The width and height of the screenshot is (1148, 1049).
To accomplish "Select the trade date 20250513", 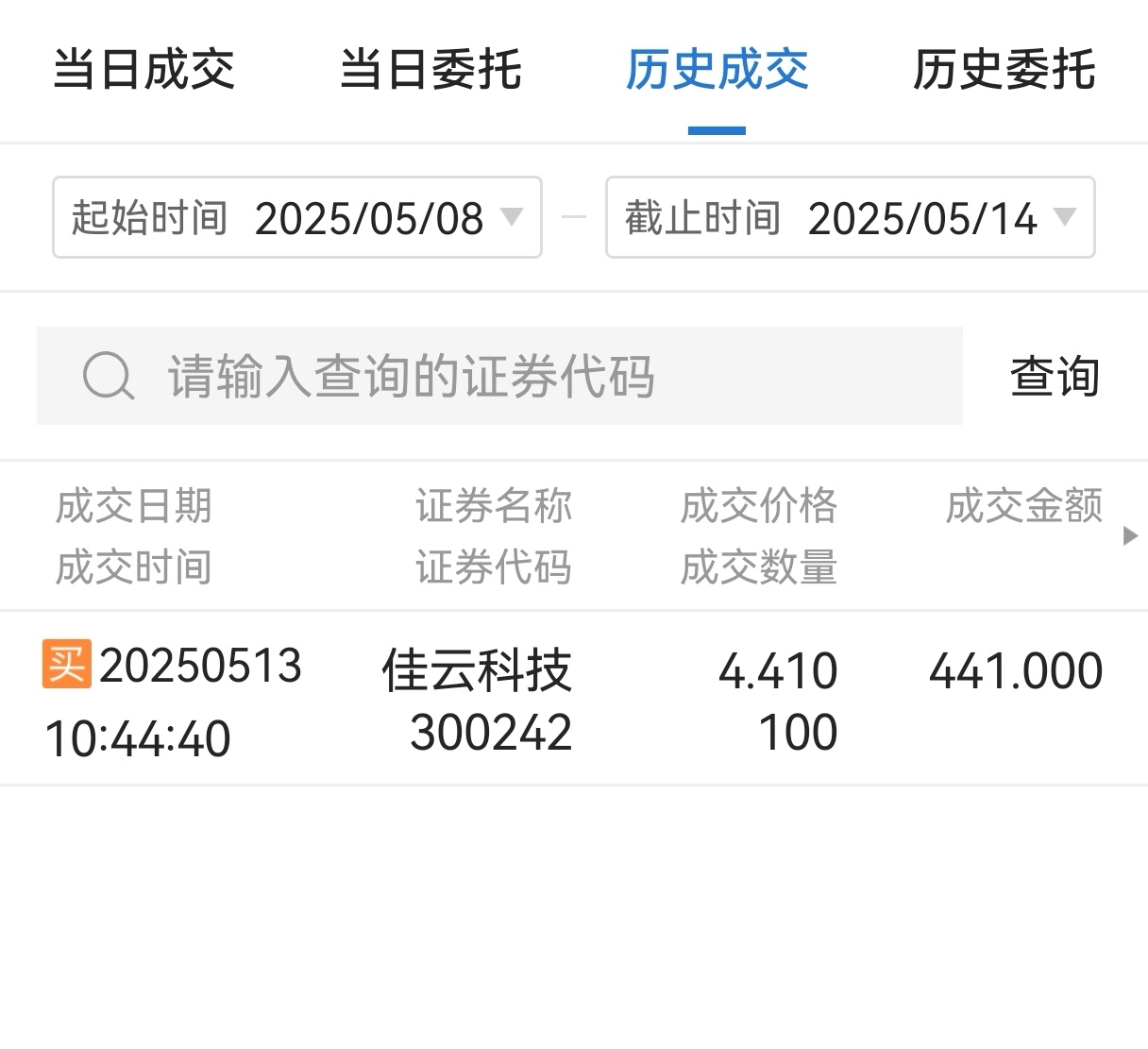I will pos(200,666).
